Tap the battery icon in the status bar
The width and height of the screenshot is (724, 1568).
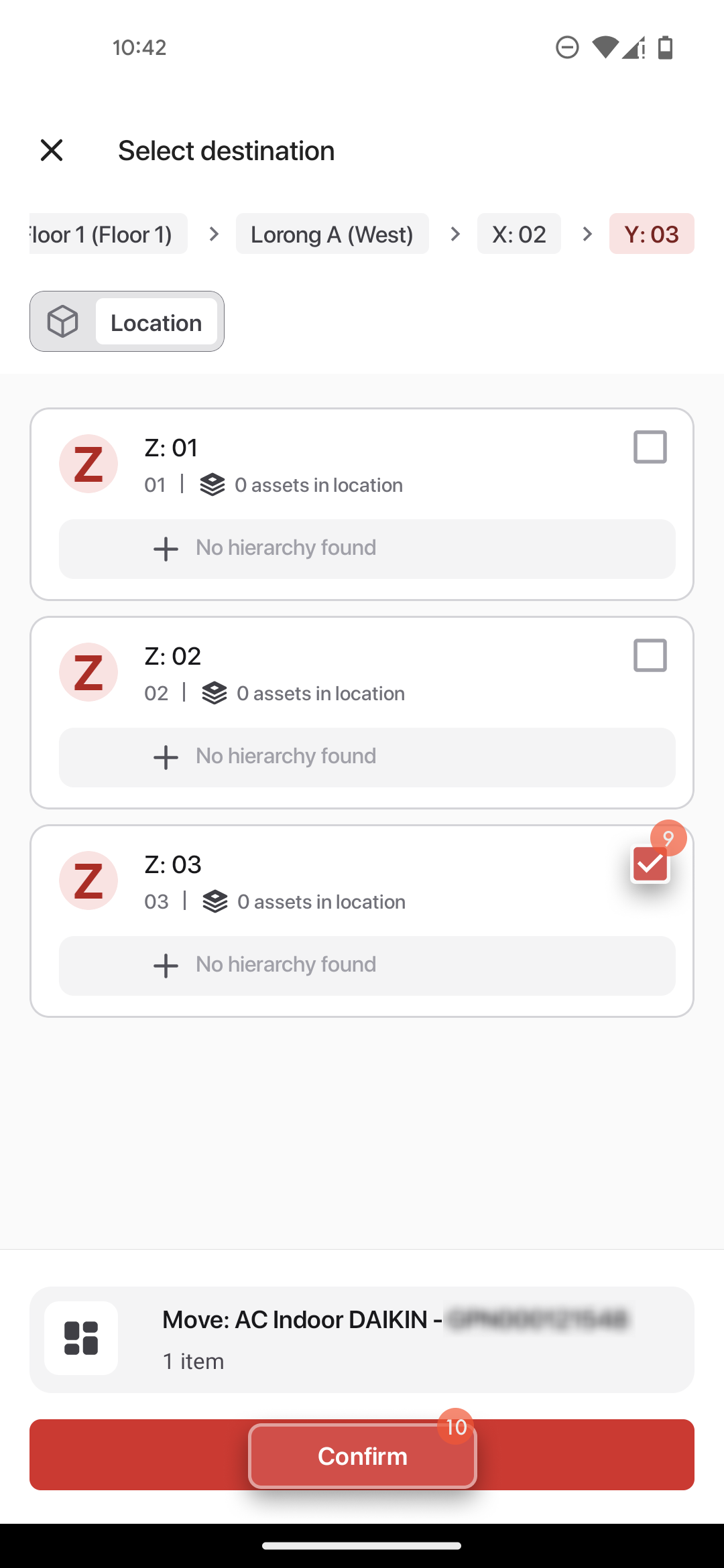[x=665, y=48]
